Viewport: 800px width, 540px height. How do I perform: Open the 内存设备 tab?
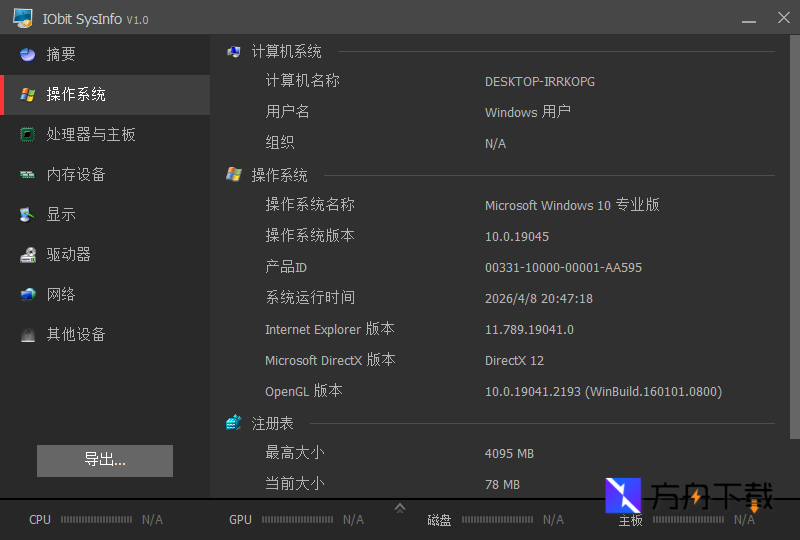pyautogui.click(x=105, y=175)
